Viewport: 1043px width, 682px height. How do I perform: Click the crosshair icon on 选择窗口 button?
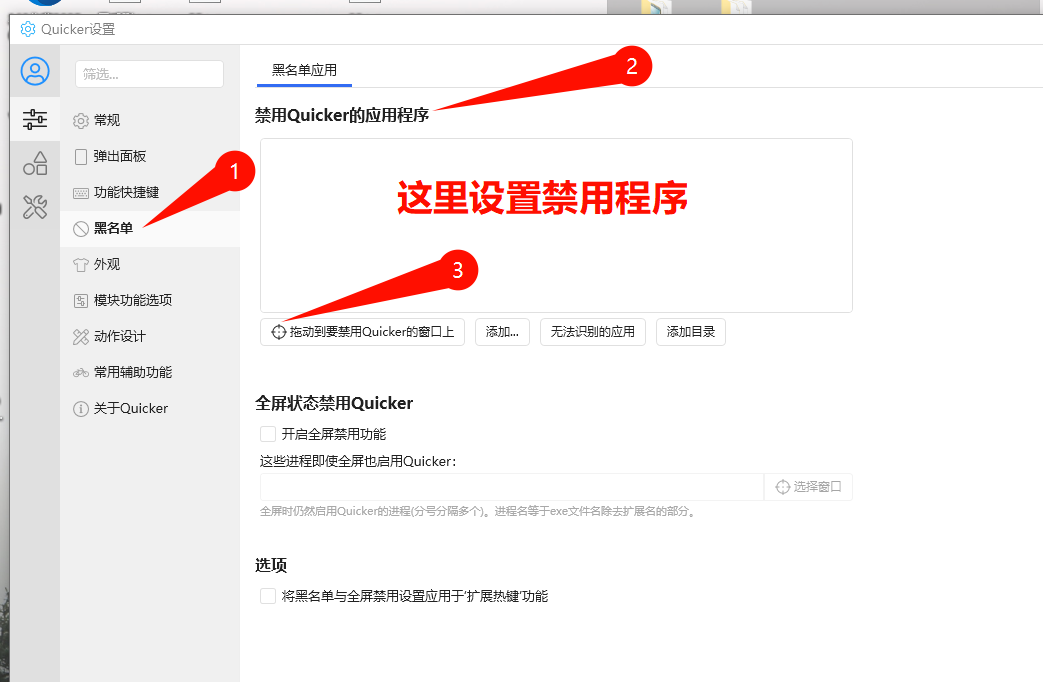(x=783, y=487)
